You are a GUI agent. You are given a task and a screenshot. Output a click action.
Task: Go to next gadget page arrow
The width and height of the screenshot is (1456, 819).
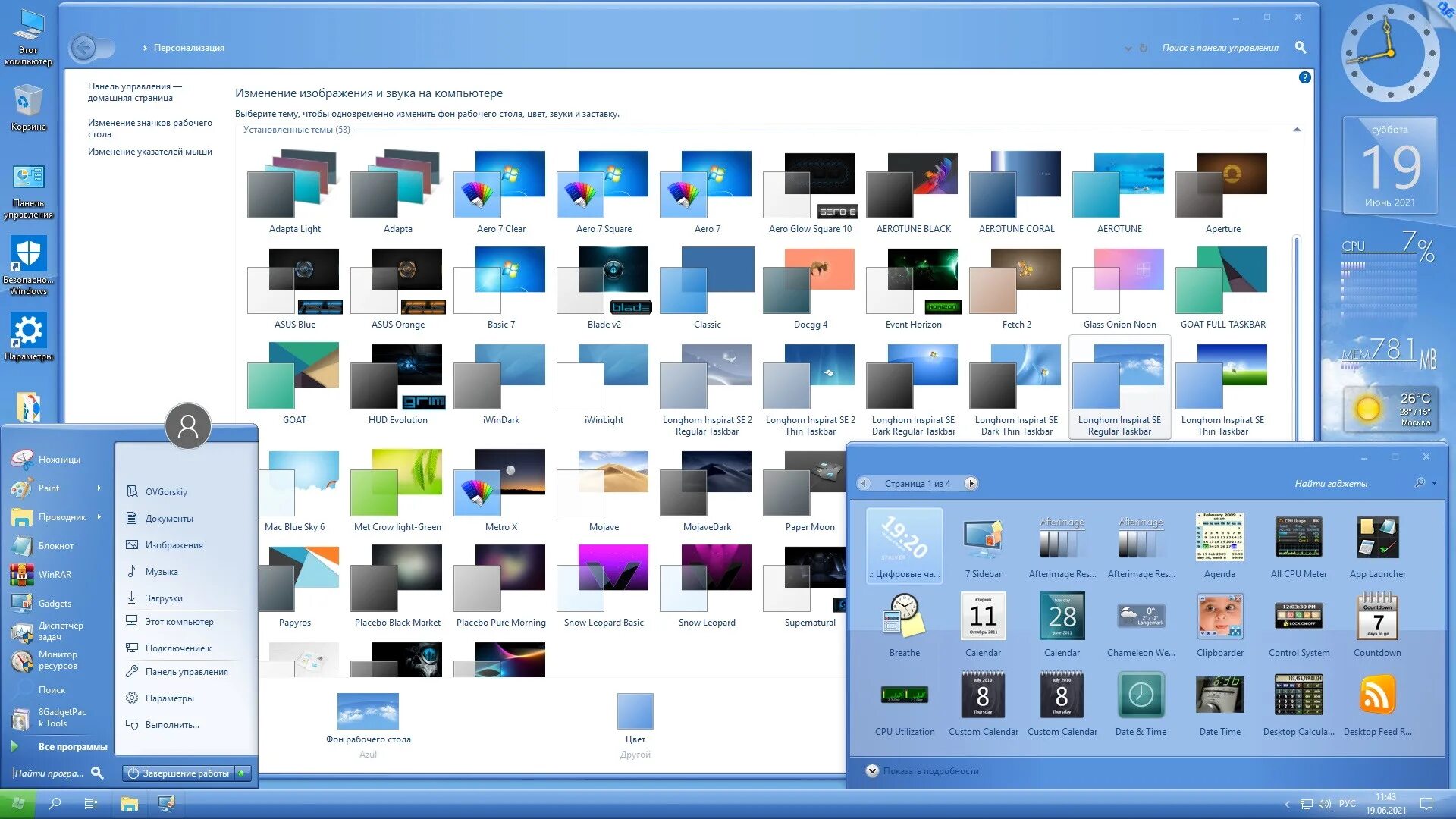971,484
